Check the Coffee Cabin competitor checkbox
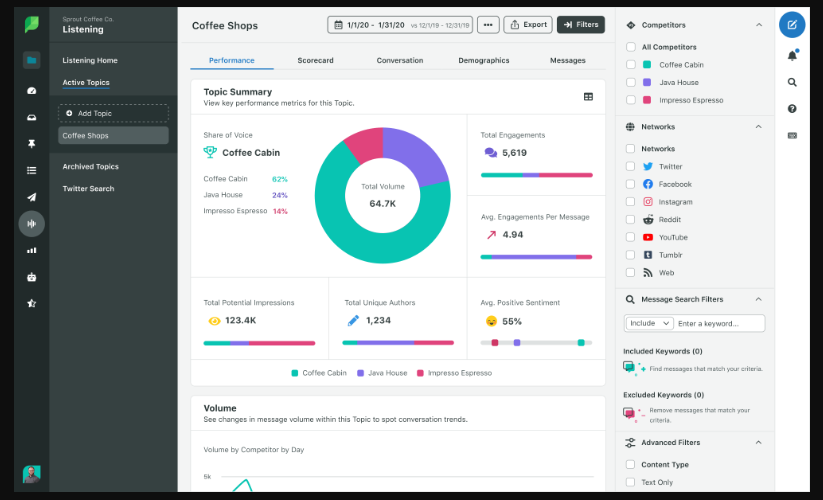 coord(631,65)
